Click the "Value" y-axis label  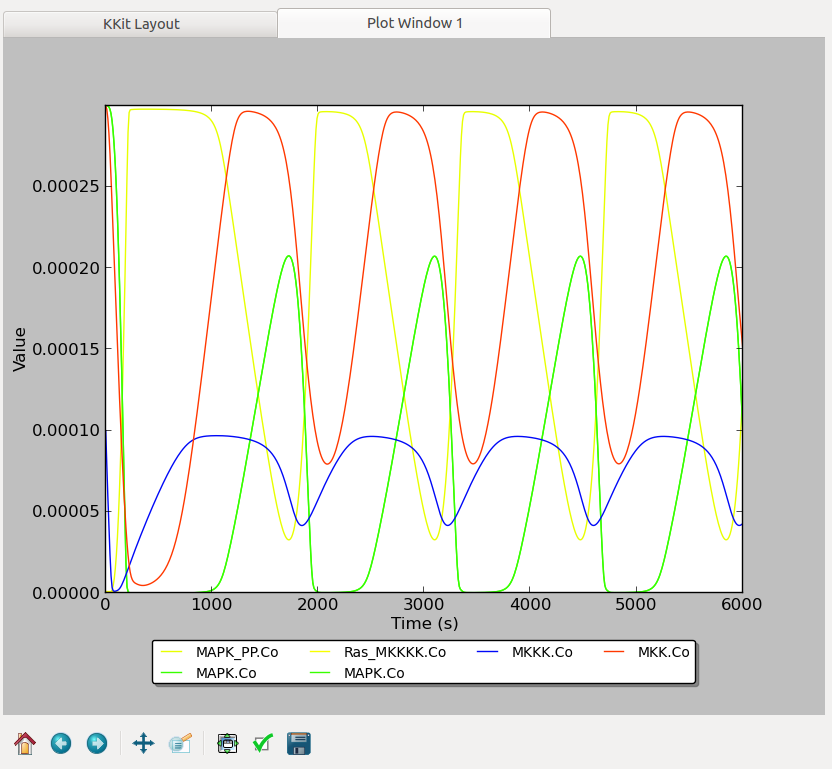point(20,349)
